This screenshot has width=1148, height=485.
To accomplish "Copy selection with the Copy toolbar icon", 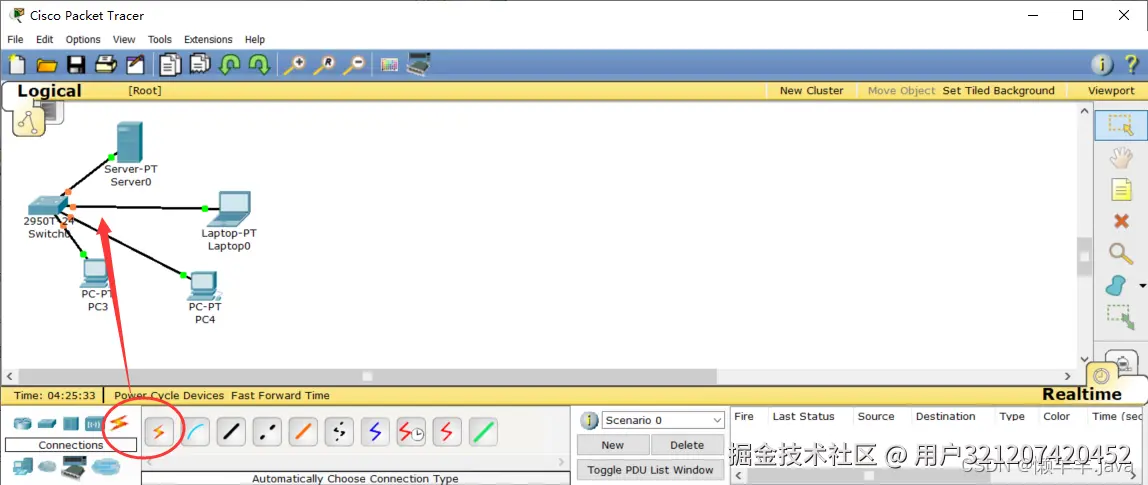I will (171, 65).
